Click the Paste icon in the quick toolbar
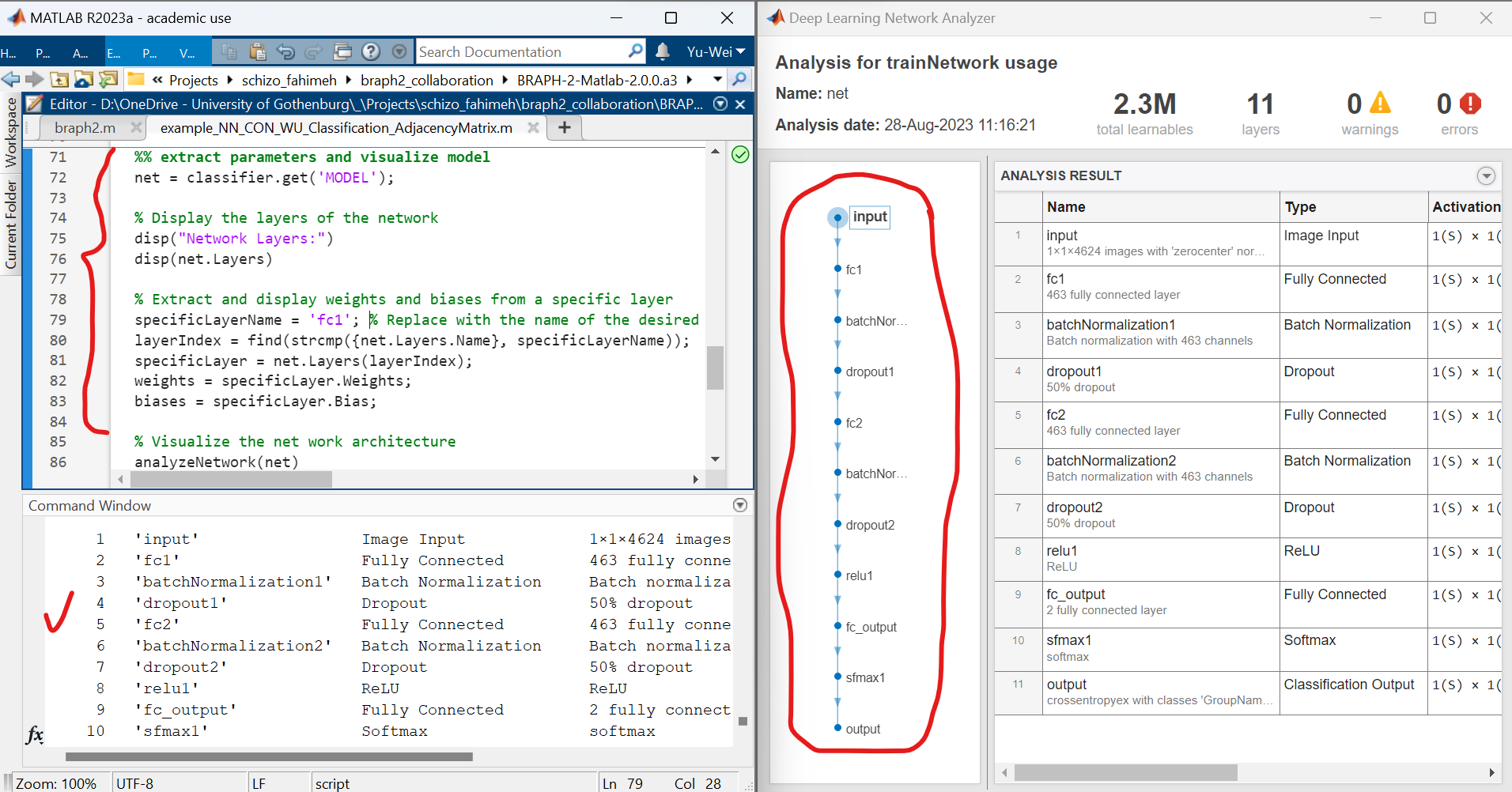The width and height of the screenshot is (1512, 792). 257,52
